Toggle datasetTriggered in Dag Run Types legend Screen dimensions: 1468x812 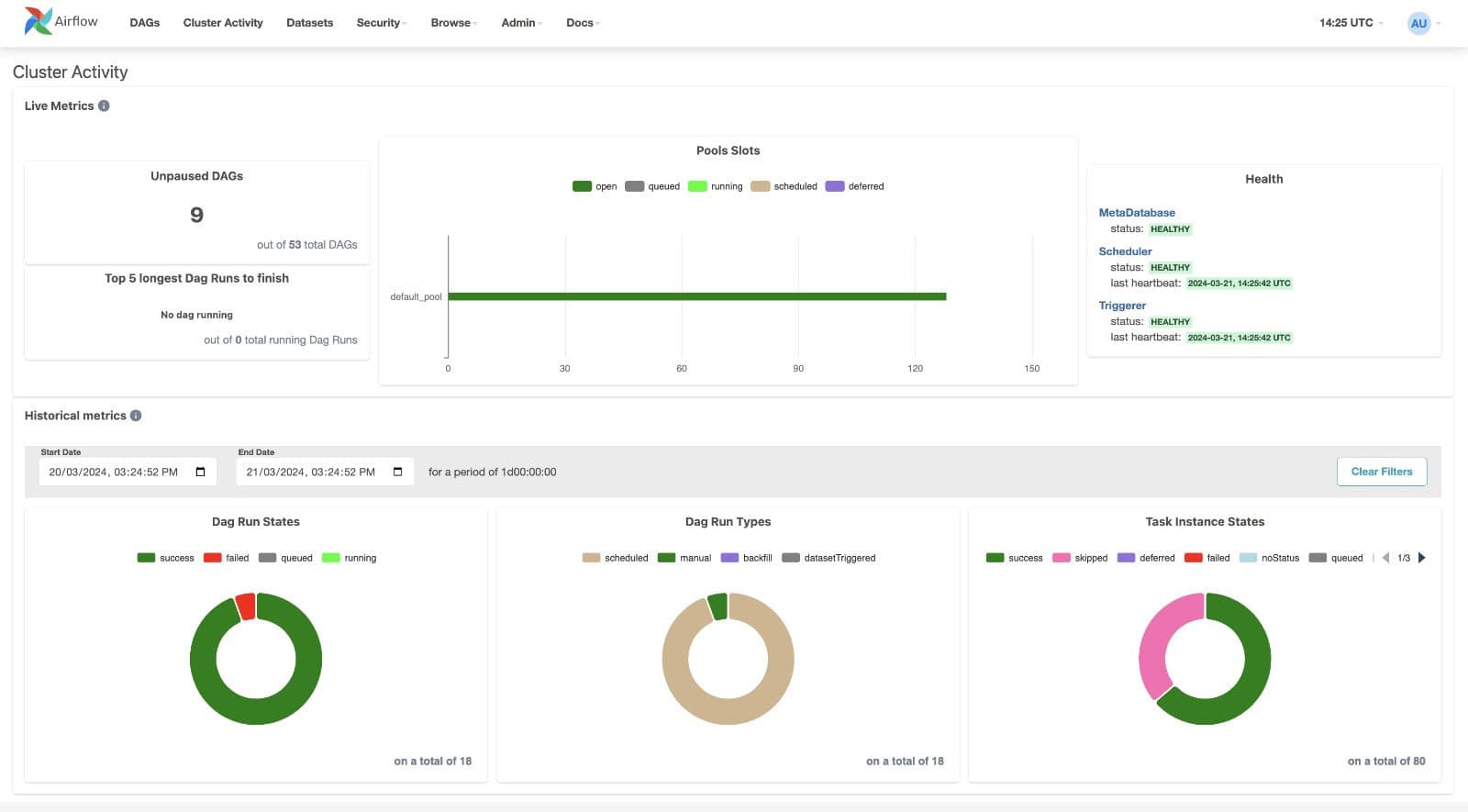pos(829,558)
